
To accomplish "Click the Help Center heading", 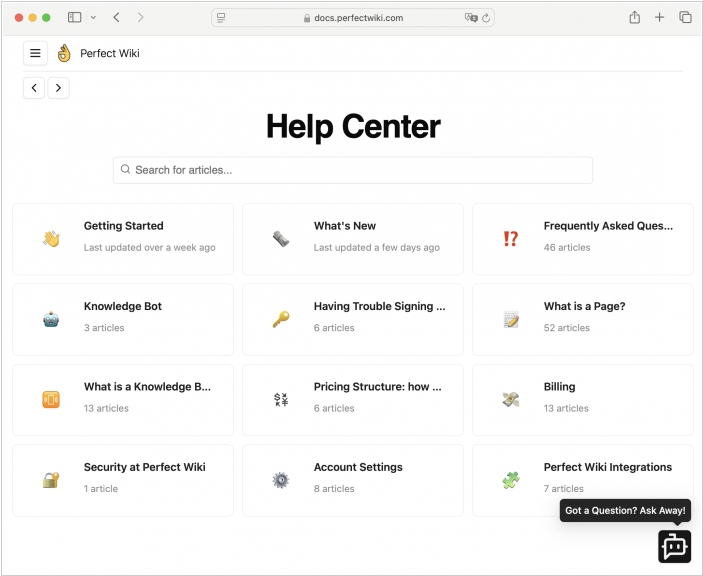I will tap(353, 126).
